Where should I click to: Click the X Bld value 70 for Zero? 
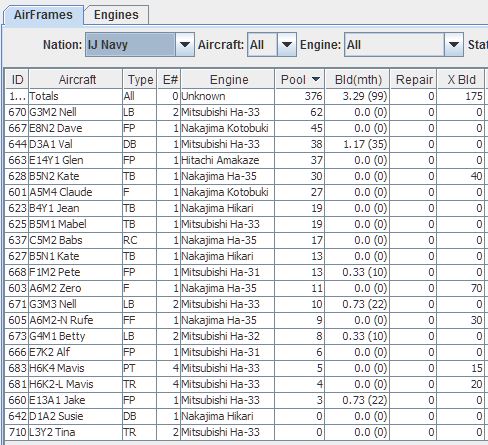coord(461,288)
